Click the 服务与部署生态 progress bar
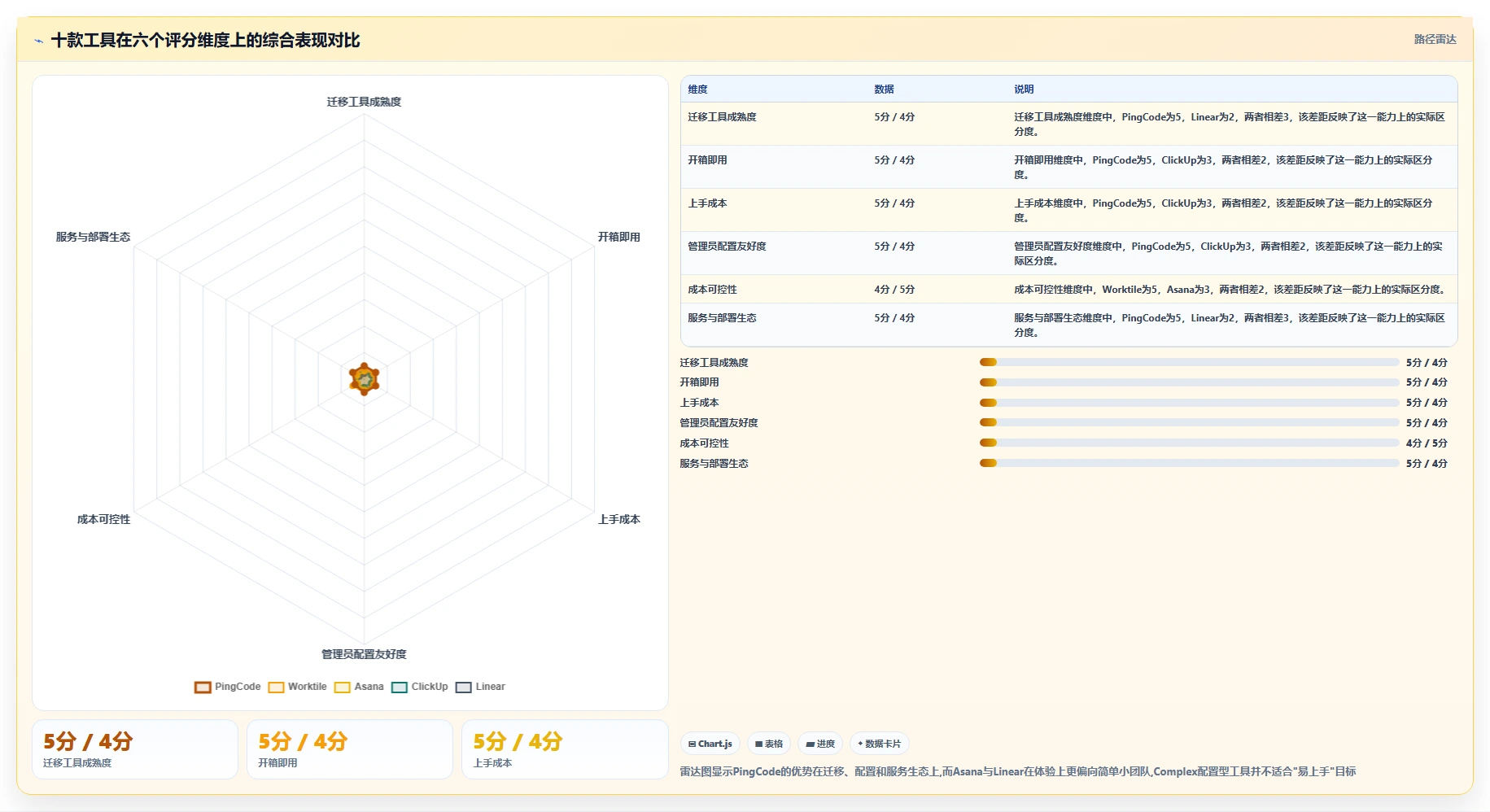The height and width of the screenshot is (812, 1490). click(1189, 463)
